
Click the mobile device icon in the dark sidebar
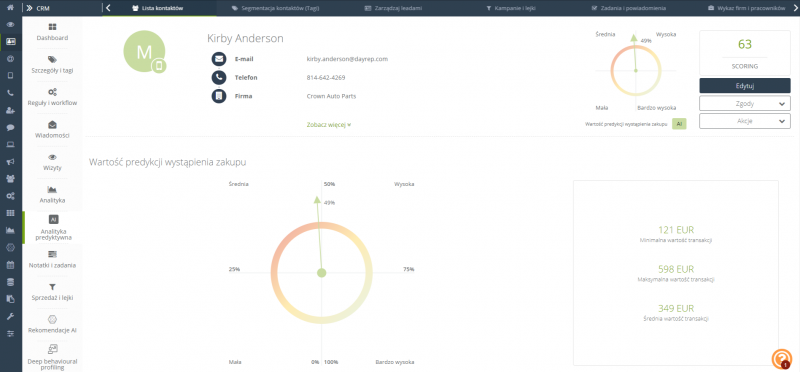point(11,76)
